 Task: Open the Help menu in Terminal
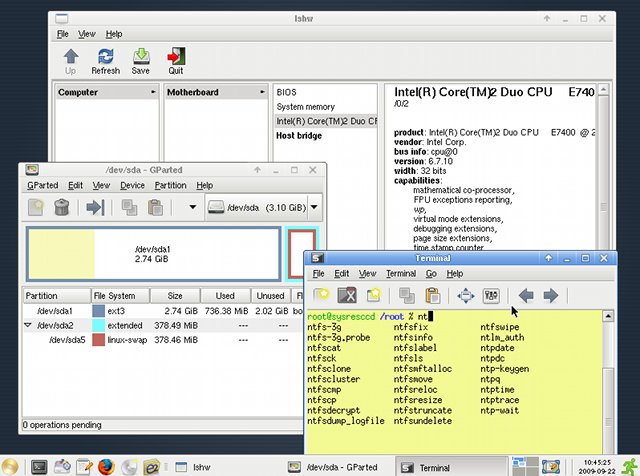[x=455, y=274]
